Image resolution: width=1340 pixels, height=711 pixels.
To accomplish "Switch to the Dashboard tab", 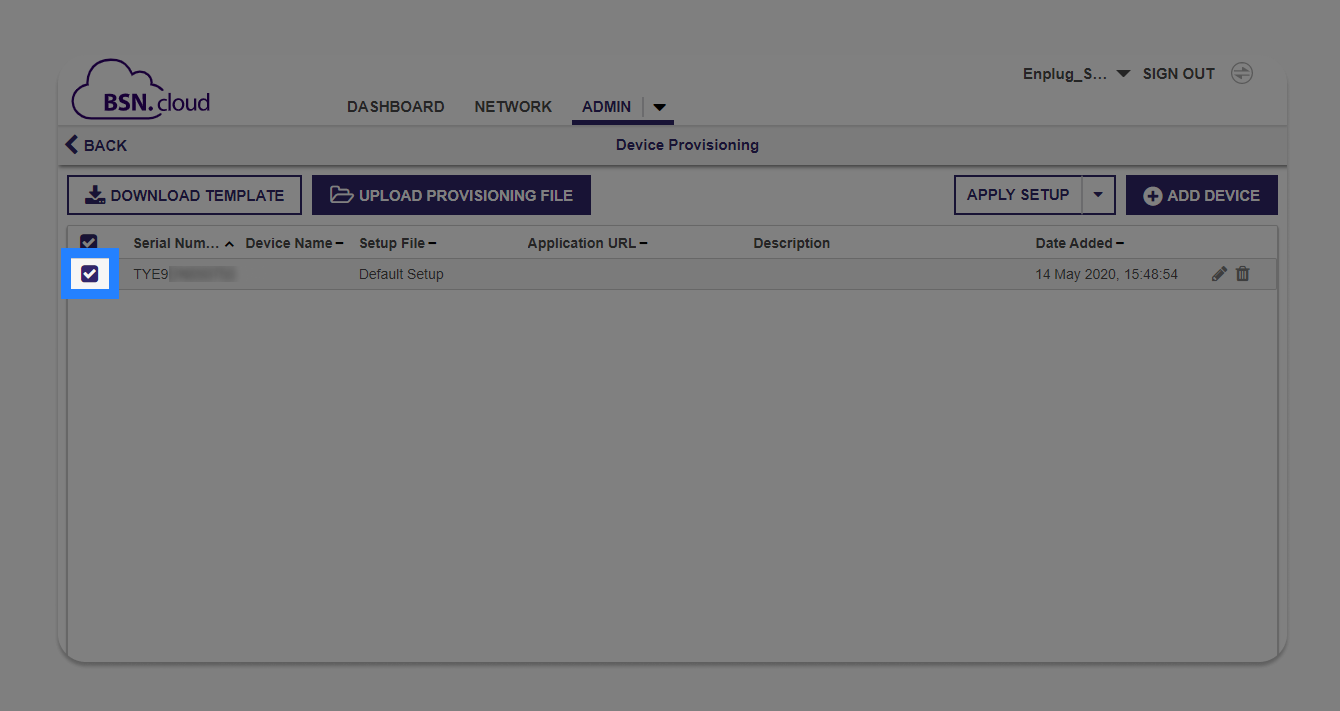I will click(395, 106).
